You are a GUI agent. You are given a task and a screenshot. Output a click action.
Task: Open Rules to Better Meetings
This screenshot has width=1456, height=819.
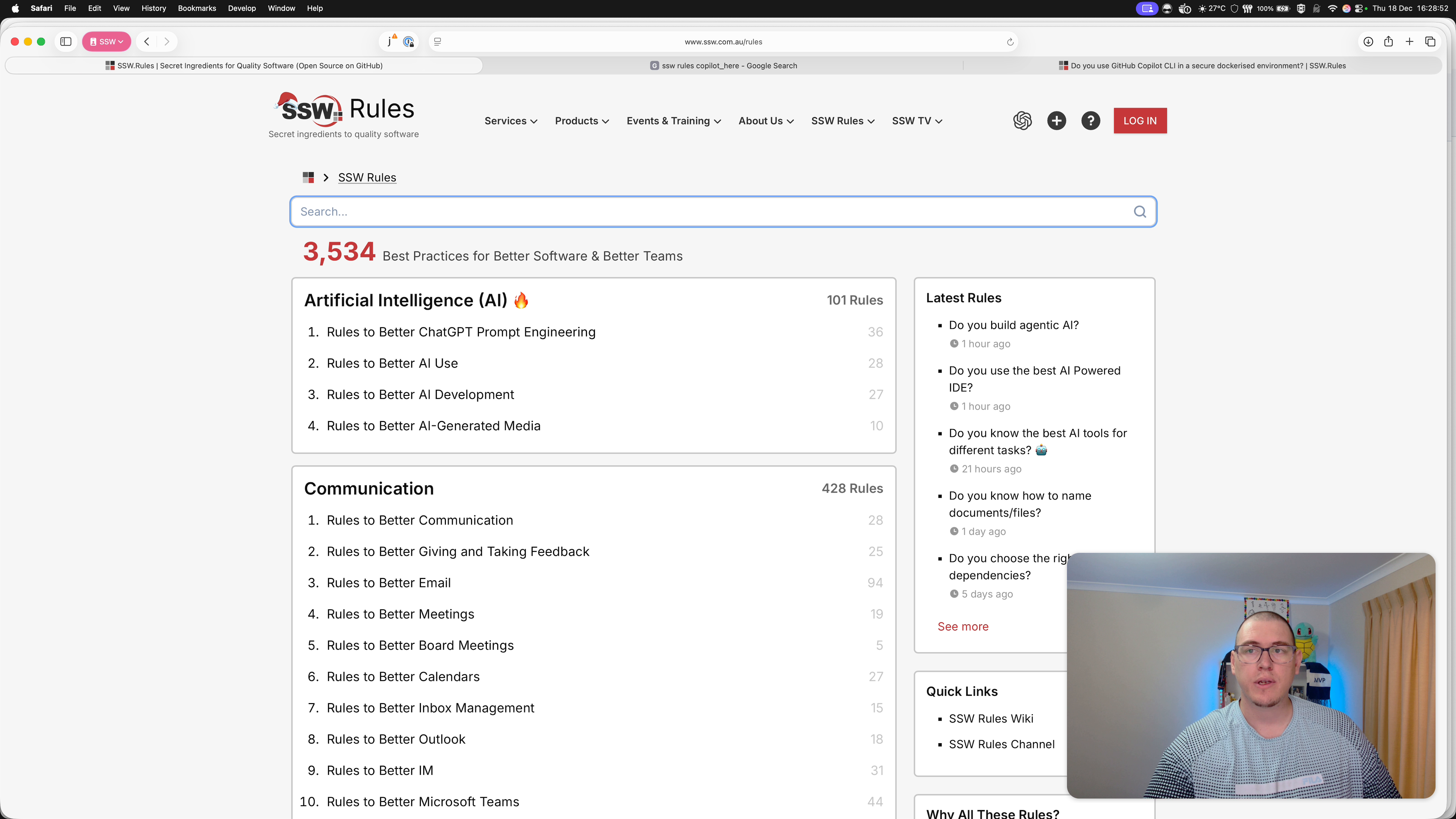(x=401, y=614)
